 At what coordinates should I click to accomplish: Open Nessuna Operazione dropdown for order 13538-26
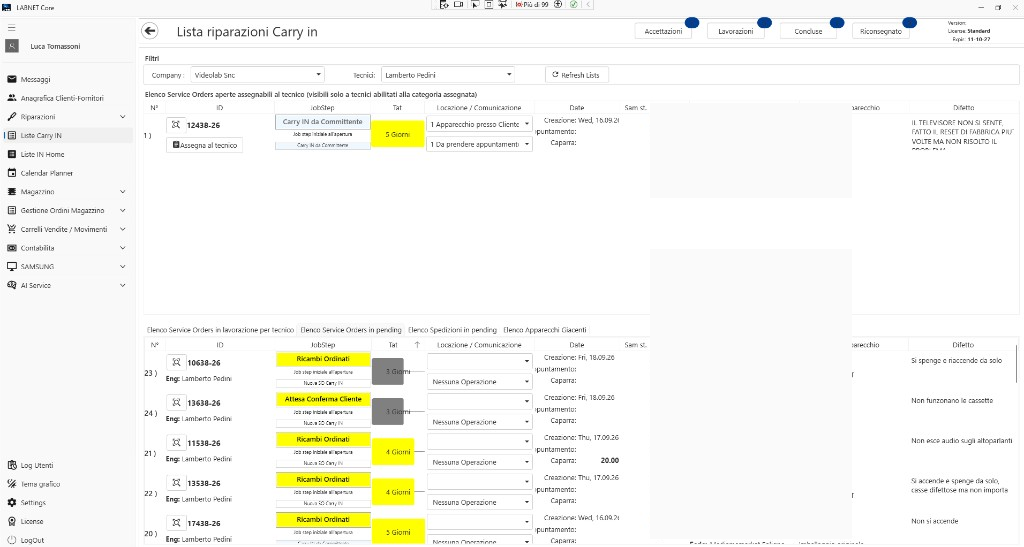[x=479, y=503]
